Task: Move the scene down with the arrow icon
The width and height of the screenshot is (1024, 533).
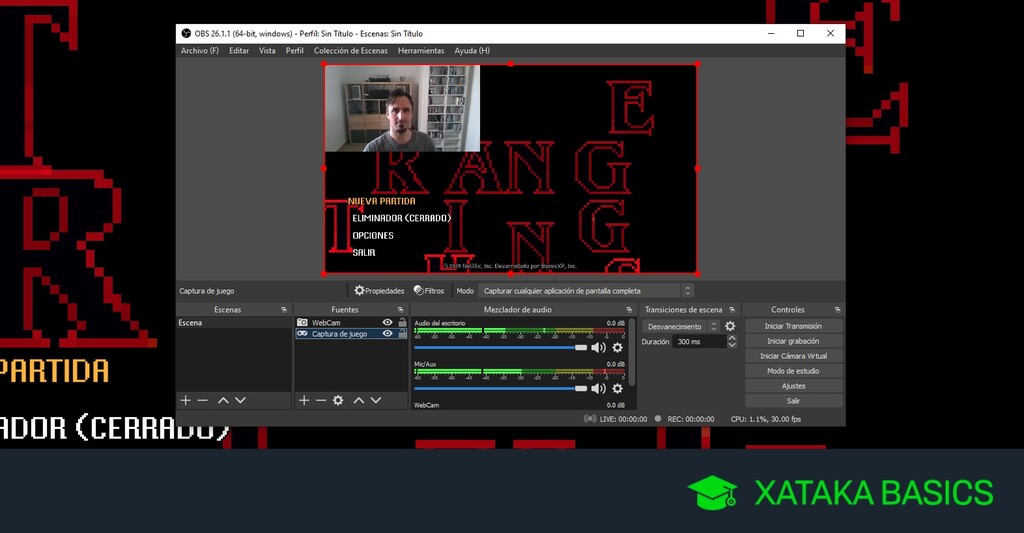Action: click(x=240, y=400)
